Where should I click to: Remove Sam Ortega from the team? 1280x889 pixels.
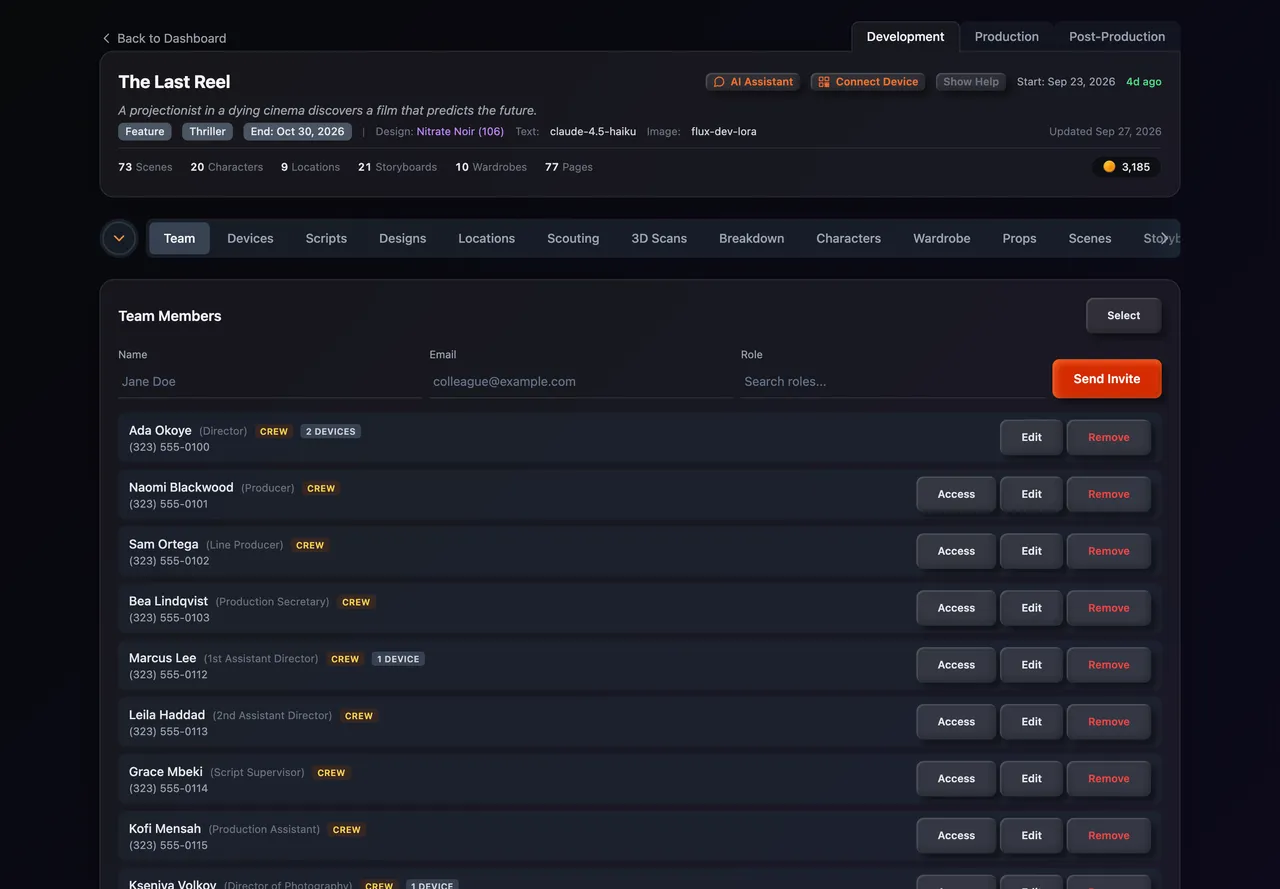1108,551
